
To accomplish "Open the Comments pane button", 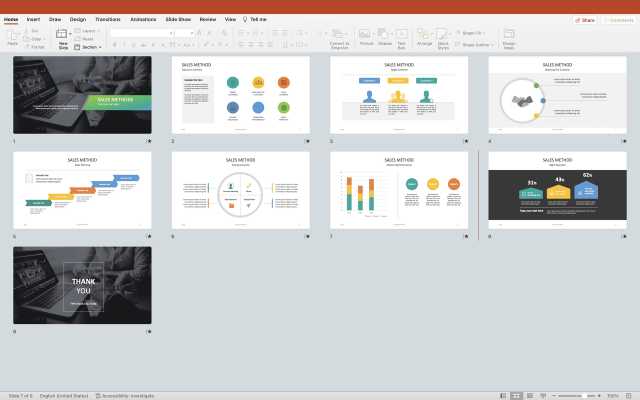I will (x=618, y=19).
